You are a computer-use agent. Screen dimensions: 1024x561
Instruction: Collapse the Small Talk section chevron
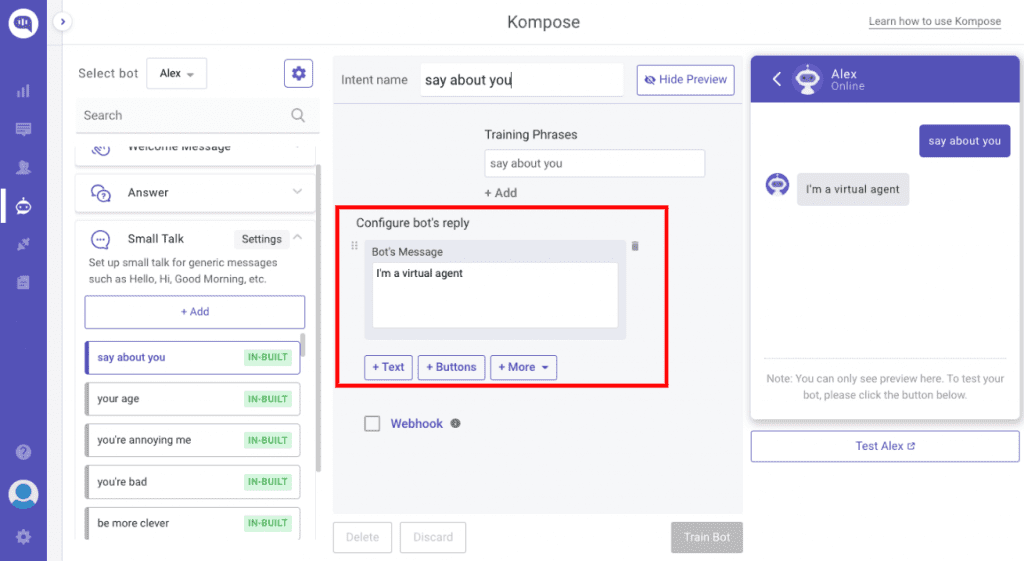[x=298, y=237]
